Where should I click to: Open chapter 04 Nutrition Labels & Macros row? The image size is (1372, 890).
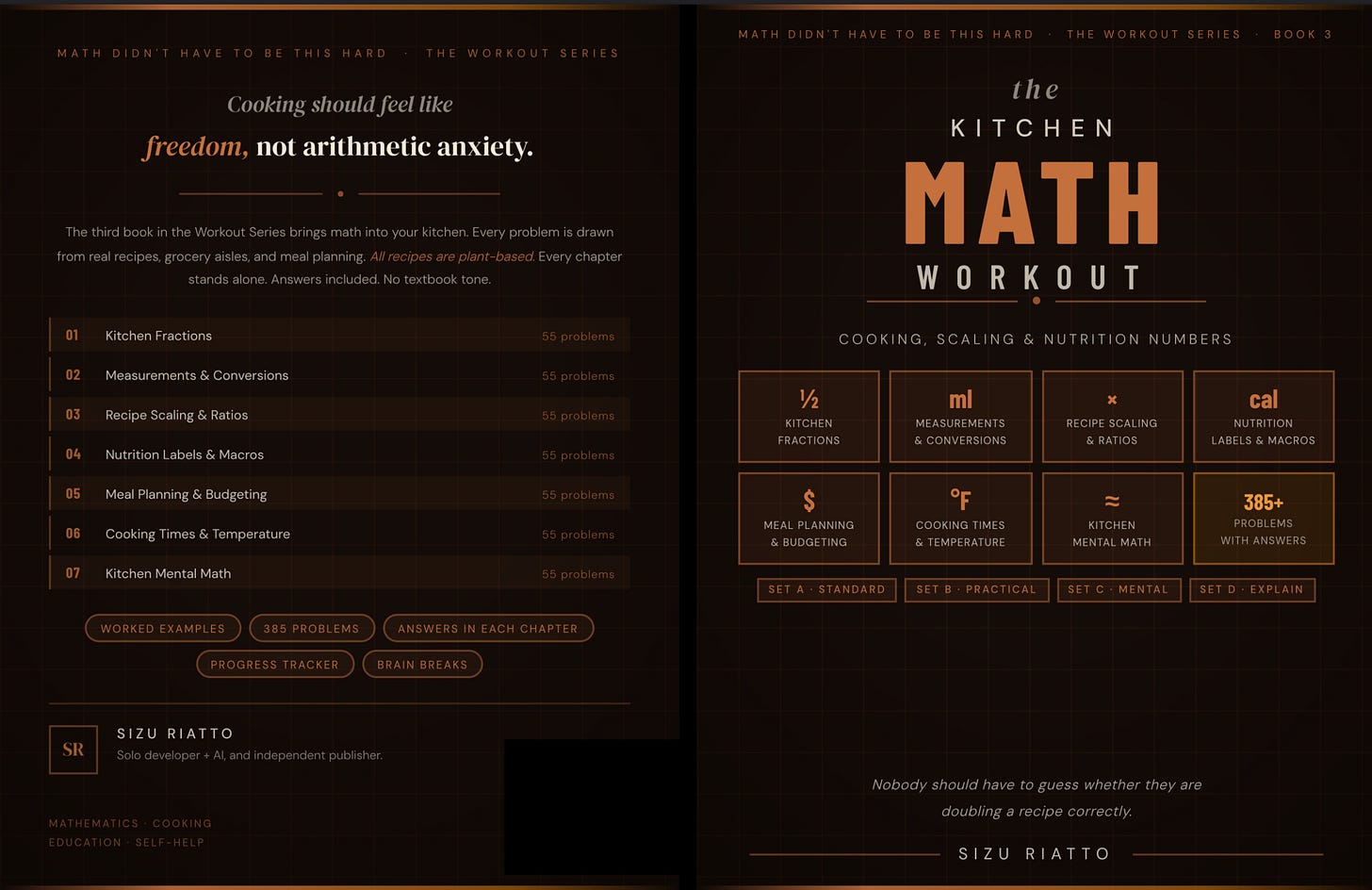[x=339, y=454]
